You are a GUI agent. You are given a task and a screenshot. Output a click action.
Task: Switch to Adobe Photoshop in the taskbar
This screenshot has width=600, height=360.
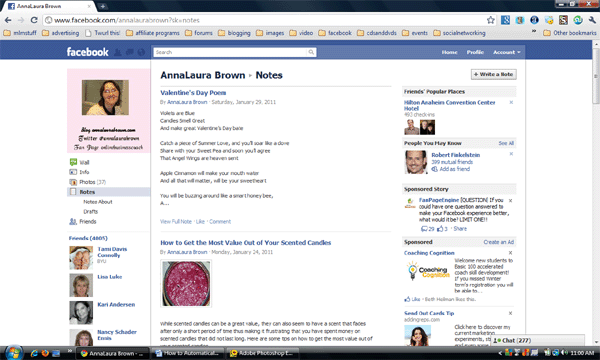[x=262, y=353]
